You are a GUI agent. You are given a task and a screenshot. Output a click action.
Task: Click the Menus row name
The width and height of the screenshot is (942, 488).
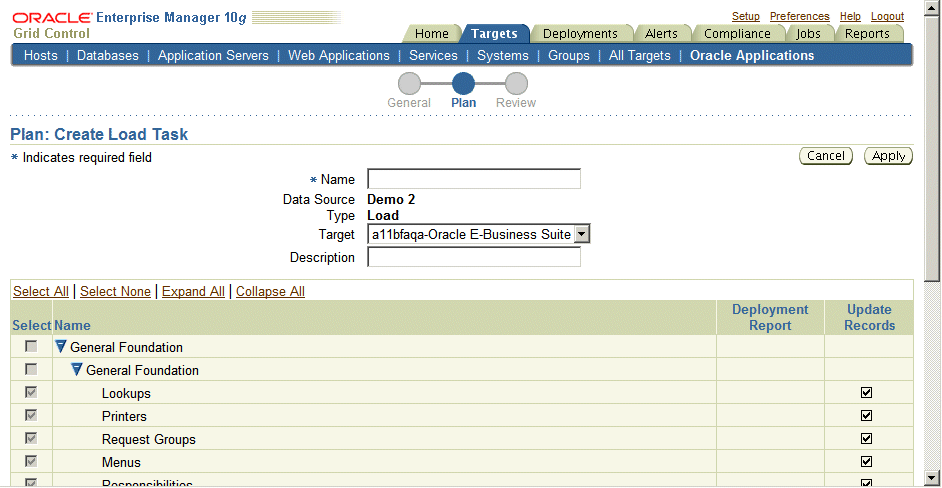click(121, 462)
